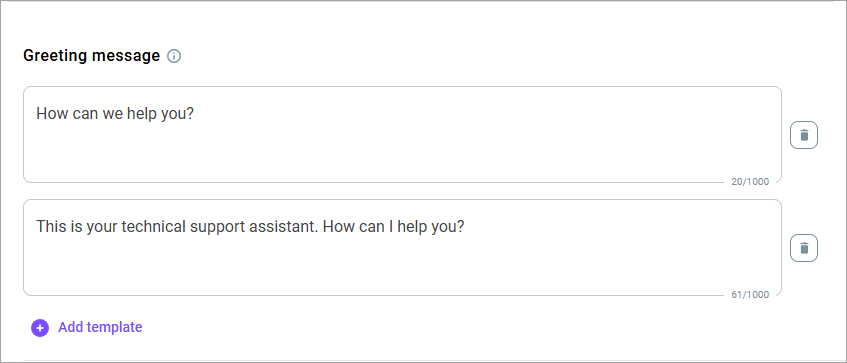Click 'This is your' at start of second greeting
This screenshot has width=847, height=363.
point(77,227)
